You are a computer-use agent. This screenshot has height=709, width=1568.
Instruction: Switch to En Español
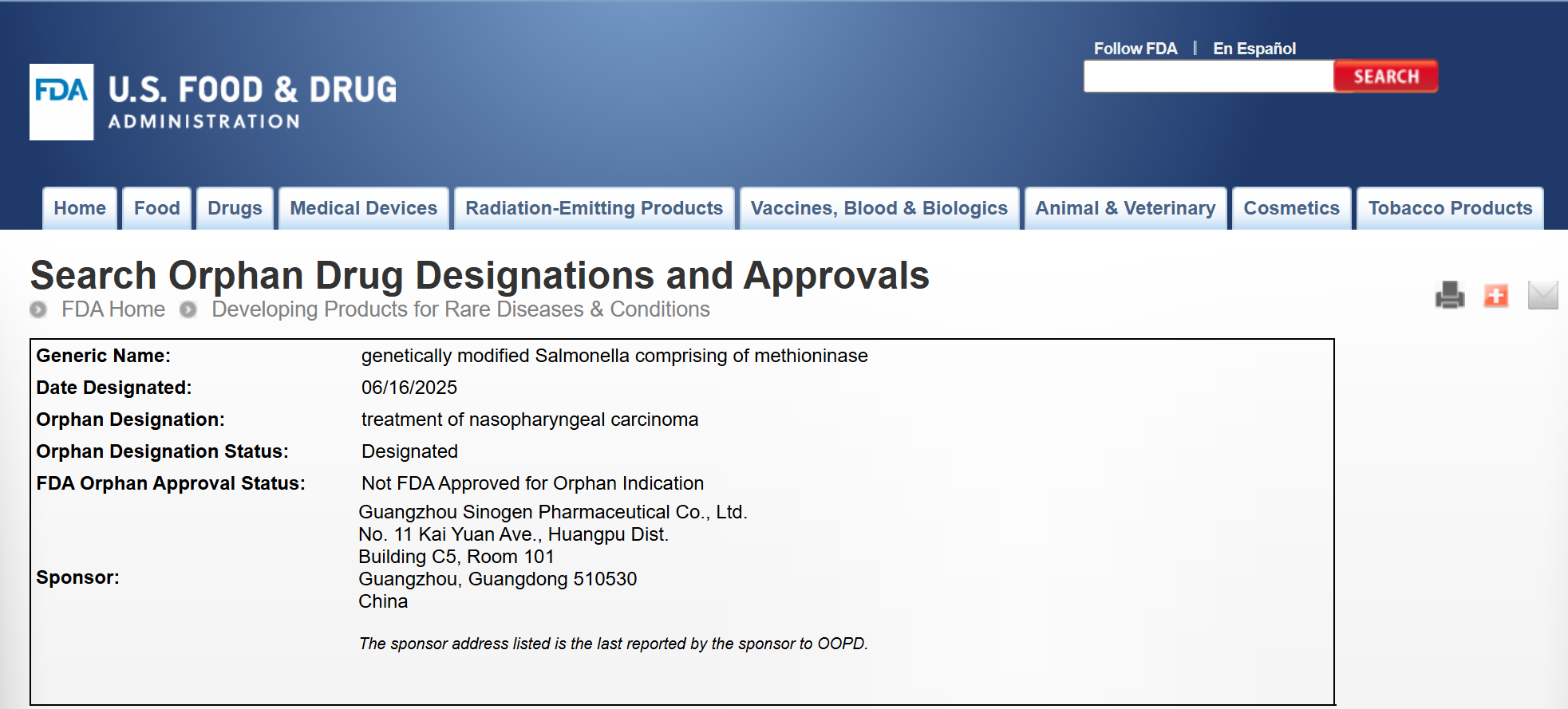tap(1254, 49)
